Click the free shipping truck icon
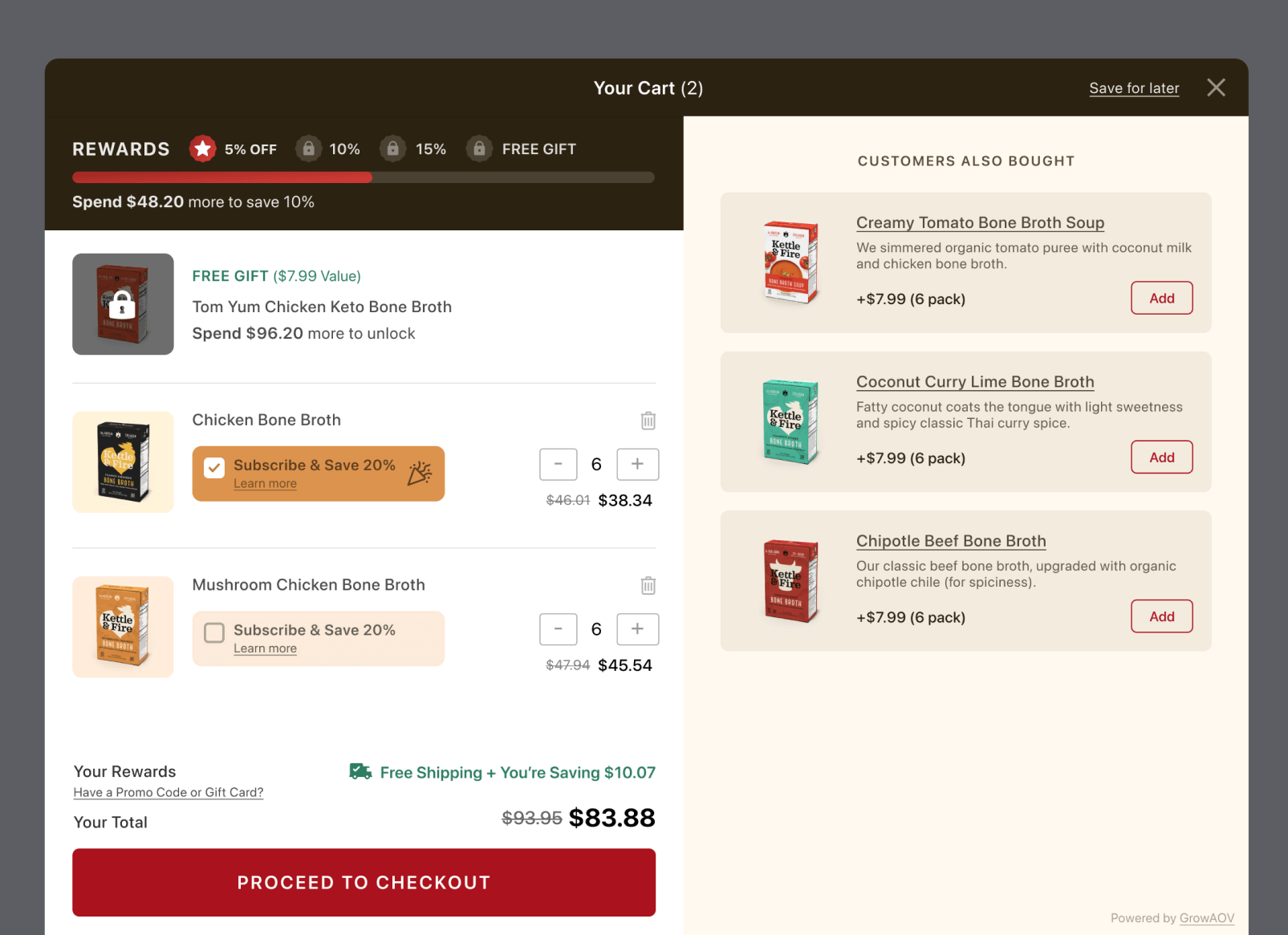Viewport: 1288px width, 935px height. (360, 772)
